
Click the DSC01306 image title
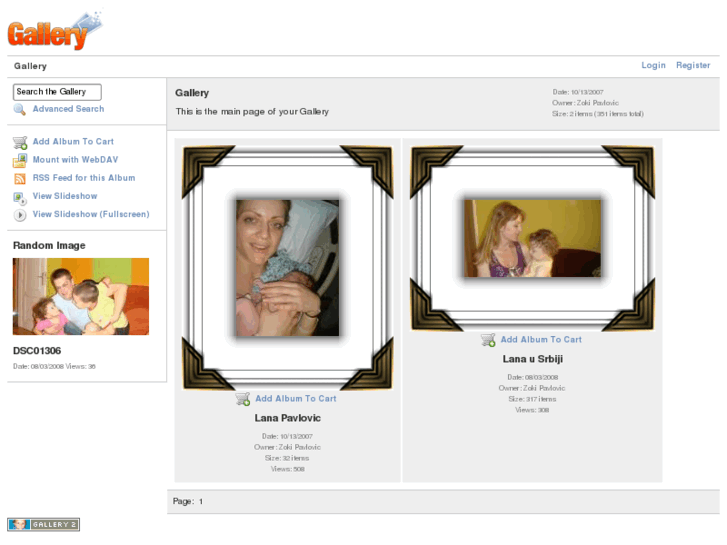(x=37, y=351)
